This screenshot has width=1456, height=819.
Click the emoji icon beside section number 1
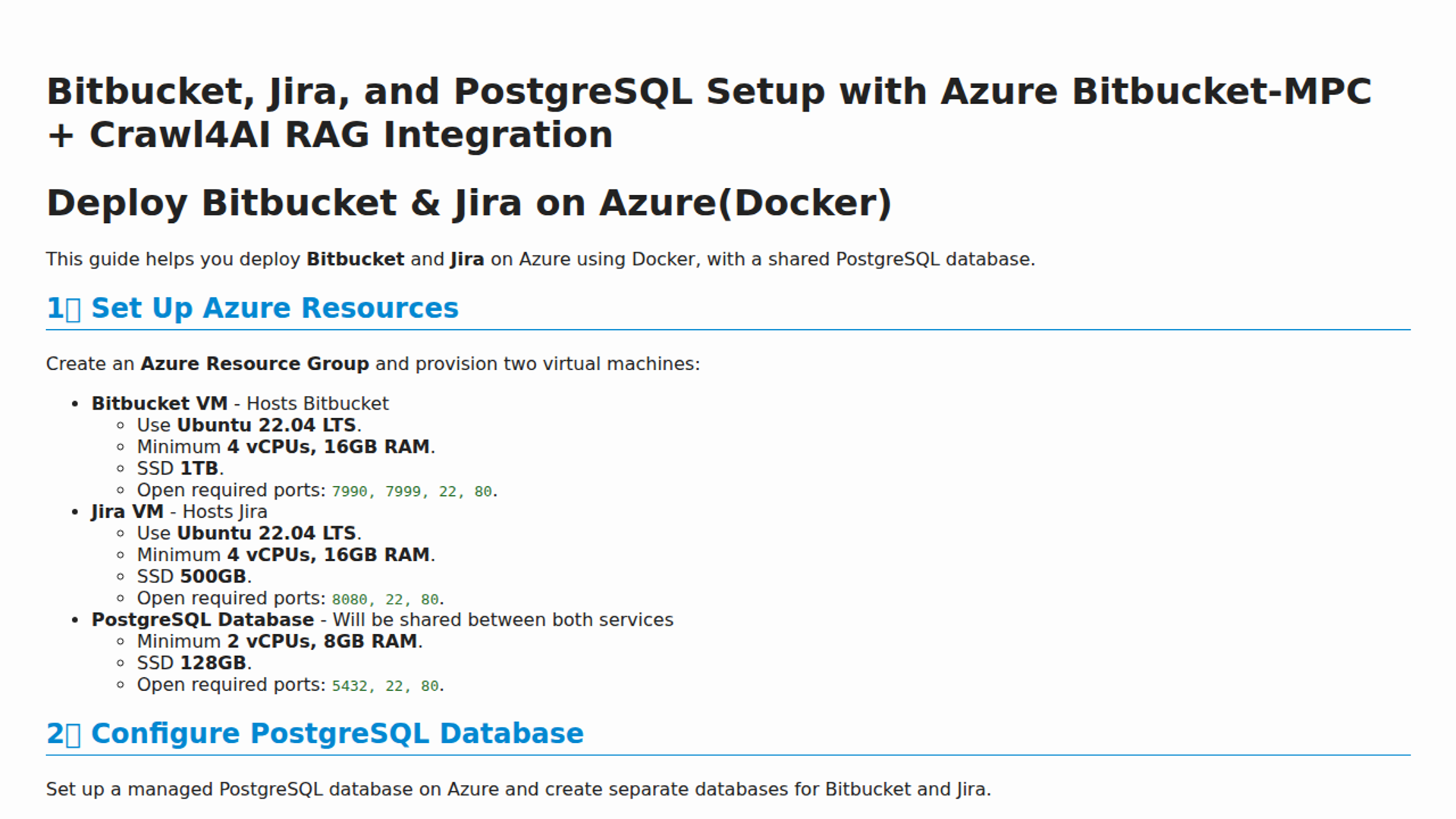(x=73, y=309)
